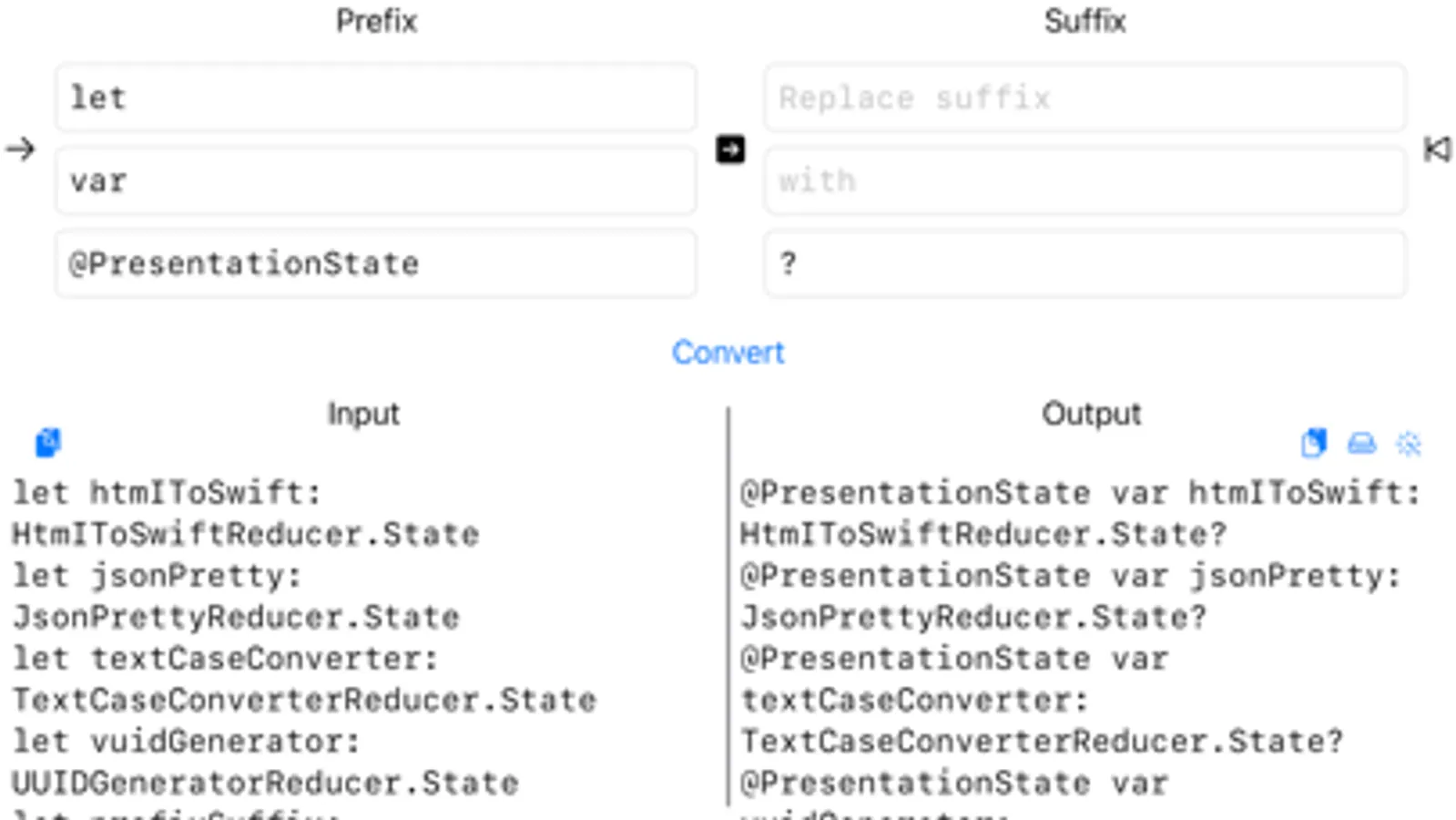This screenshot has height=820, width=1456.
Task: Click the skip-to-end icon right of Suffix fields
Action: pos(1437,149)
